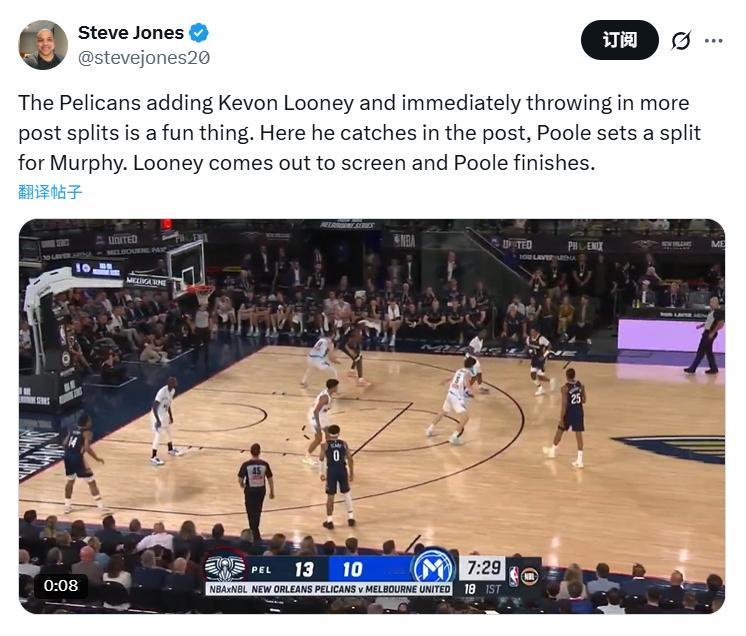746x636 pixels.
Task: Open Steve Jones profile avatar
Action: click(43, 45)
